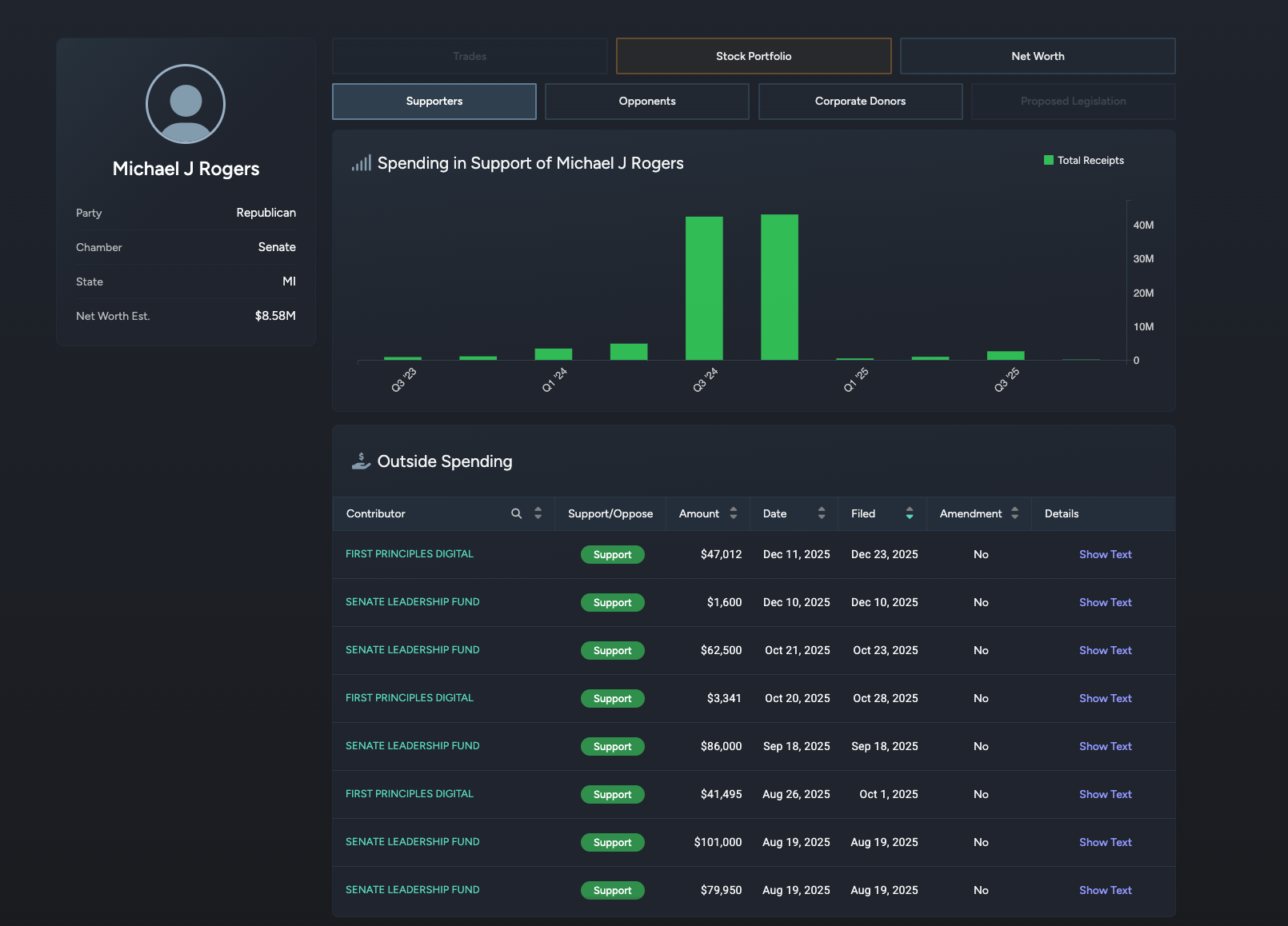The width and height of the screenshot is (1288, 926).
Task: Open the Stock Portfolio view
Action: (753, 56)
